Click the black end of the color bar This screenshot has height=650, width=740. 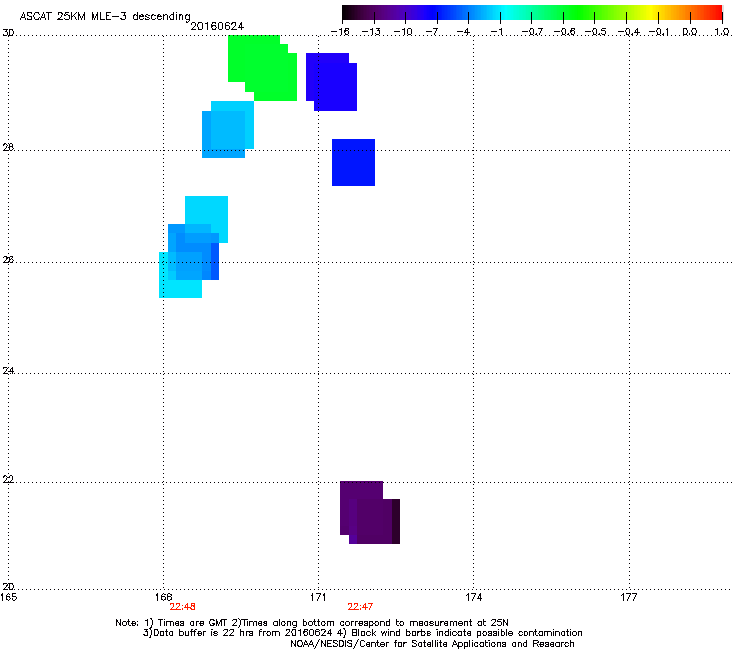[347, 12]
